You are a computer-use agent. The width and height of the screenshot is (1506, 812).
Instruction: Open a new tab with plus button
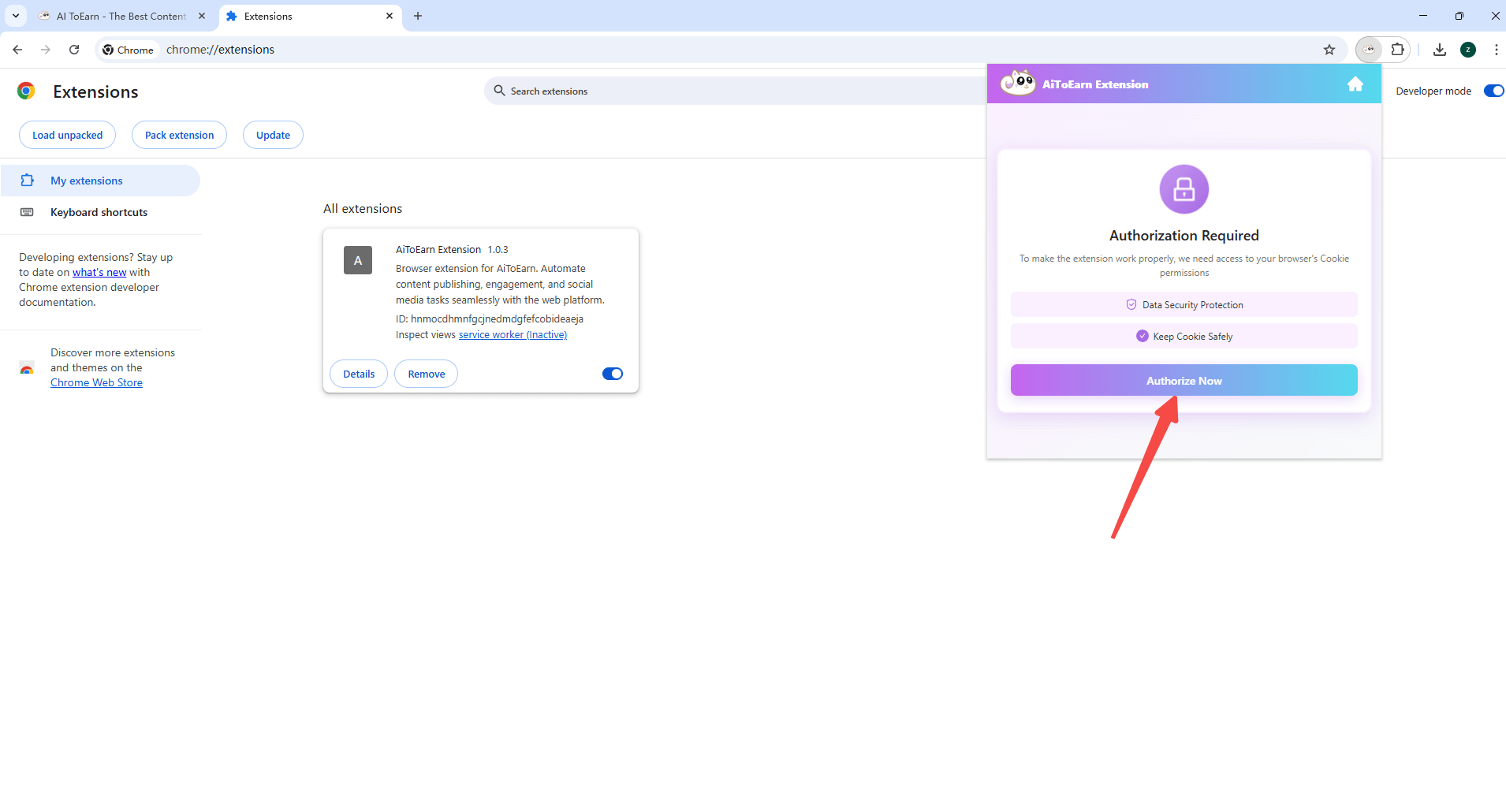[x=418, y=16]
